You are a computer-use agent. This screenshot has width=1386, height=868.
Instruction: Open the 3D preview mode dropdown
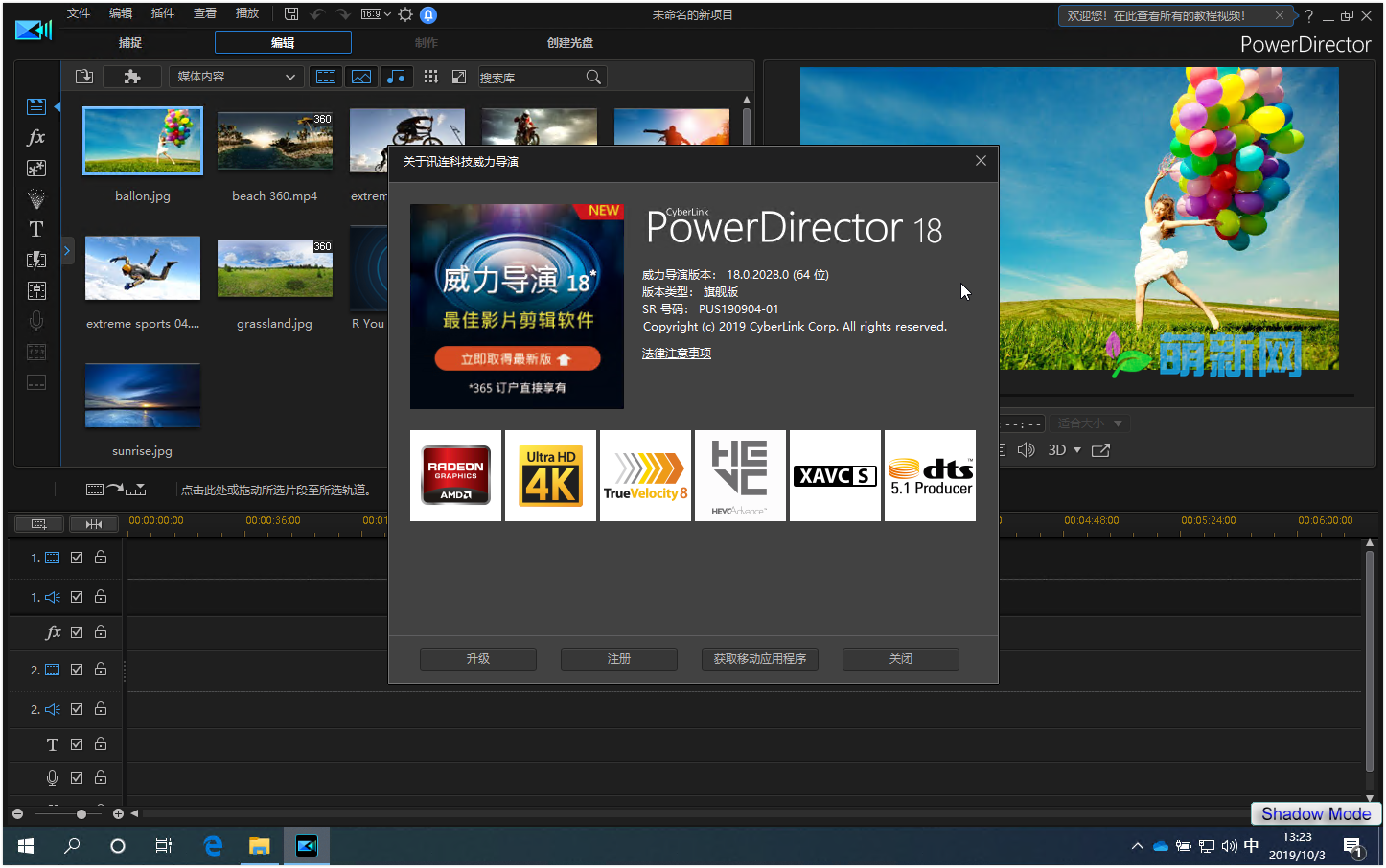1064,450
